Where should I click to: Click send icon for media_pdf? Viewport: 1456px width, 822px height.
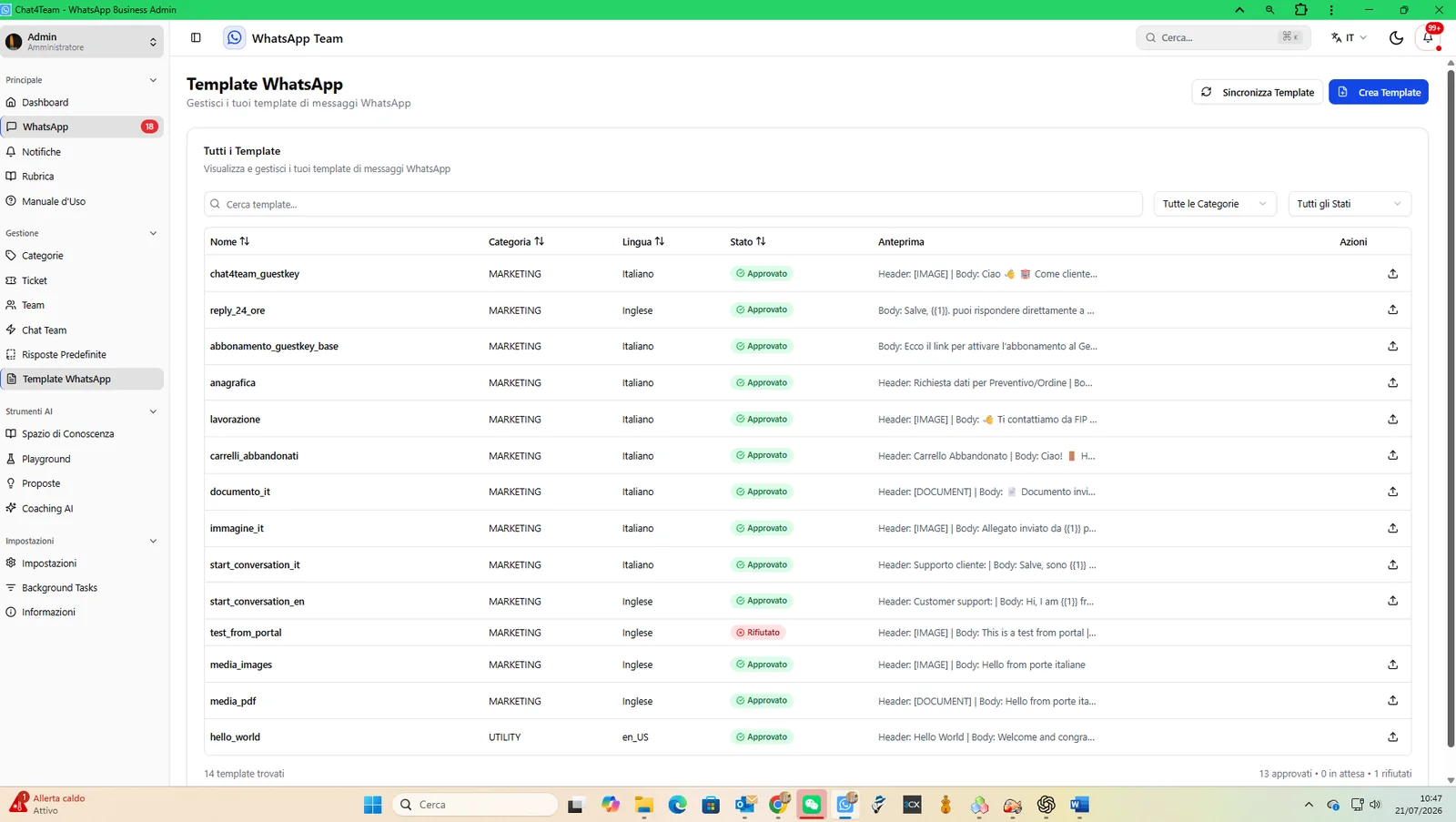pos(1392,700)
